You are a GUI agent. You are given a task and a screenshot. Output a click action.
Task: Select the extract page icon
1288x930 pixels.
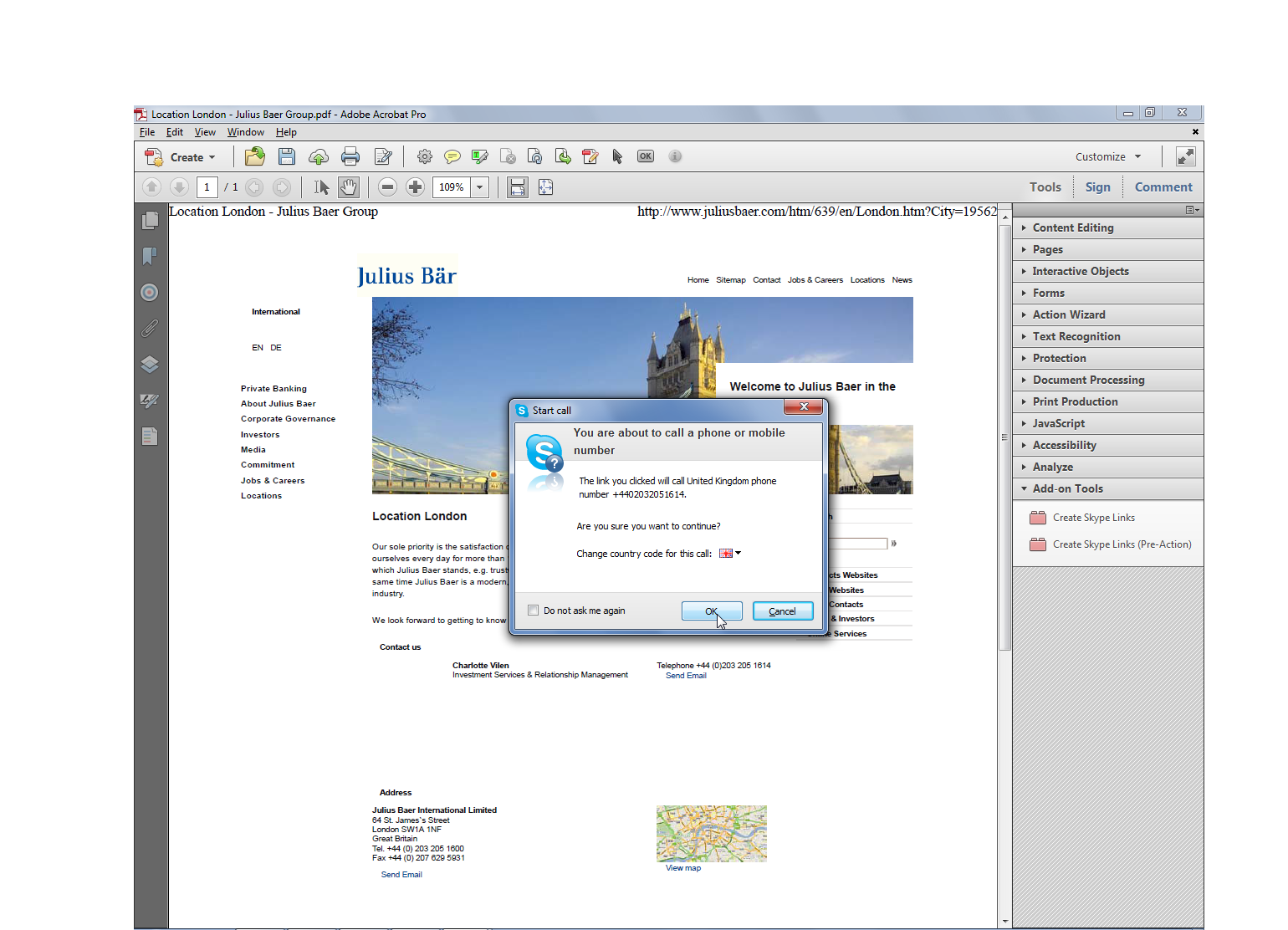563,156
